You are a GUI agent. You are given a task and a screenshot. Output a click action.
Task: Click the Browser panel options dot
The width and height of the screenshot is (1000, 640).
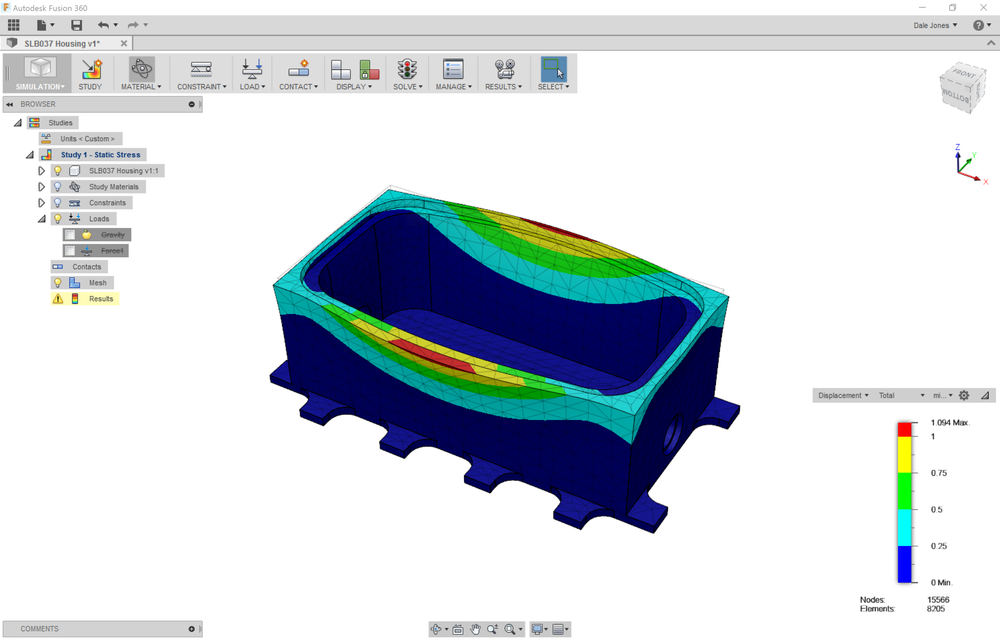pos(191,104)
